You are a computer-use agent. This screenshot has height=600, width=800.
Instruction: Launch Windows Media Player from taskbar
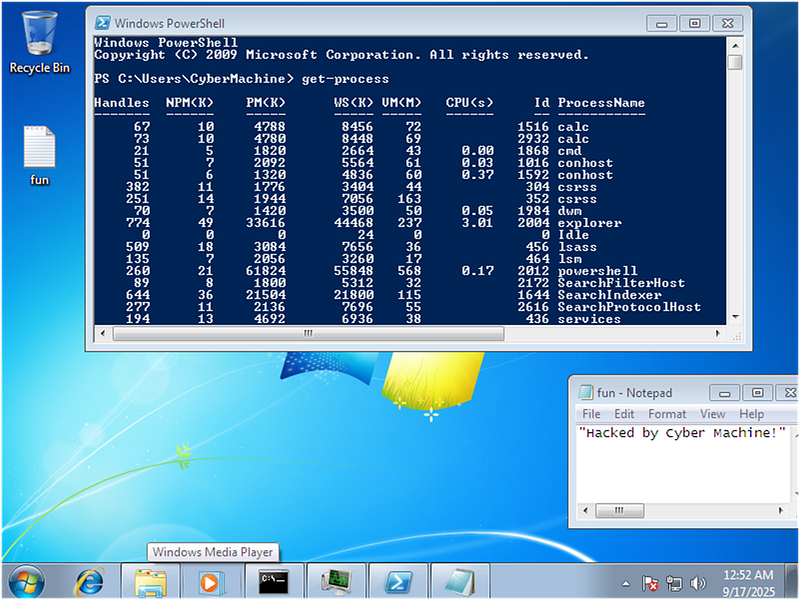(209, 582)
